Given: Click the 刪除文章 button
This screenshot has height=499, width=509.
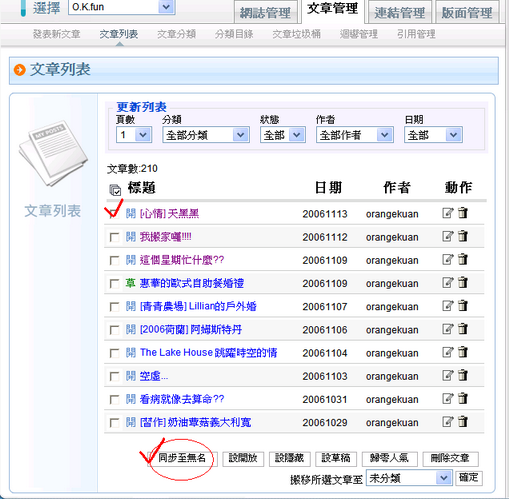Looking at the screenshot, I should pyautogui.click(x=450, y=458).
